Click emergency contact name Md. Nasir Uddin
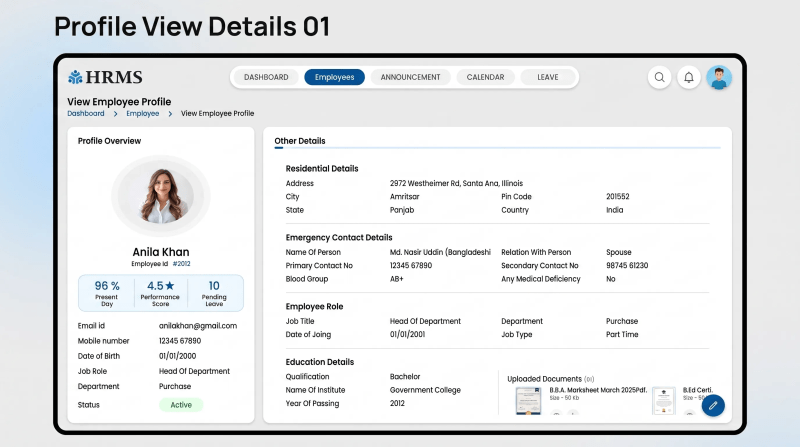Viewport: 800px width, 447px height. click(440, 252)
